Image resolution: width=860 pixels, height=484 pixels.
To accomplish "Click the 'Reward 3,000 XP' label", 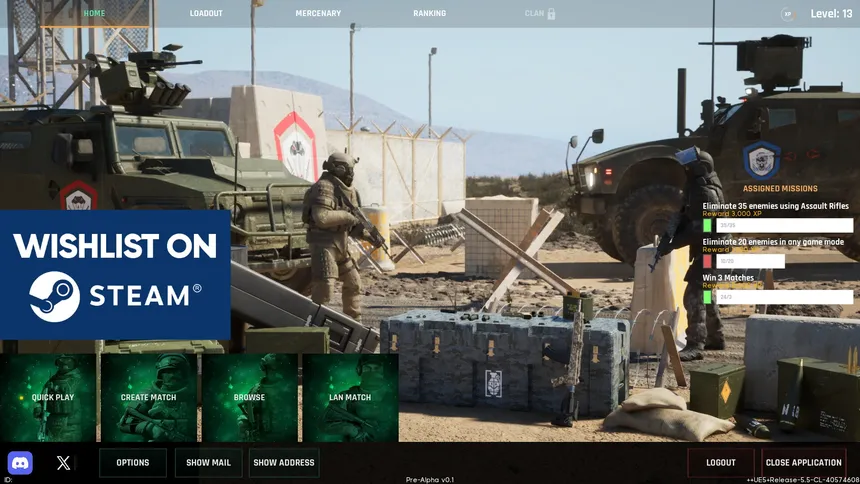I will click(x=732, y=213).
